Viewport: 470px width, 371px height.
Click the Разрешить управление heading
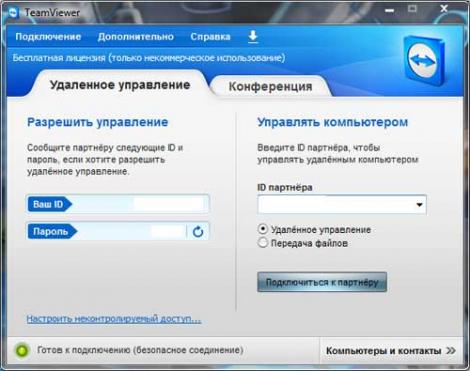[x=97, y=122]
